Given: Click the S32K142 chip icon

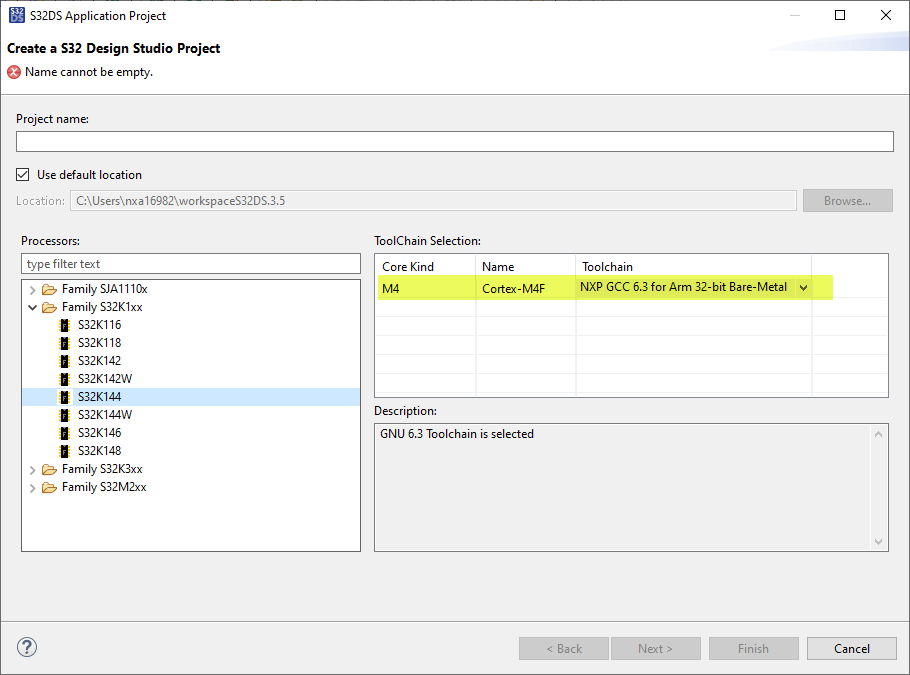Looking at the screenshot, I should click(65, 361).
